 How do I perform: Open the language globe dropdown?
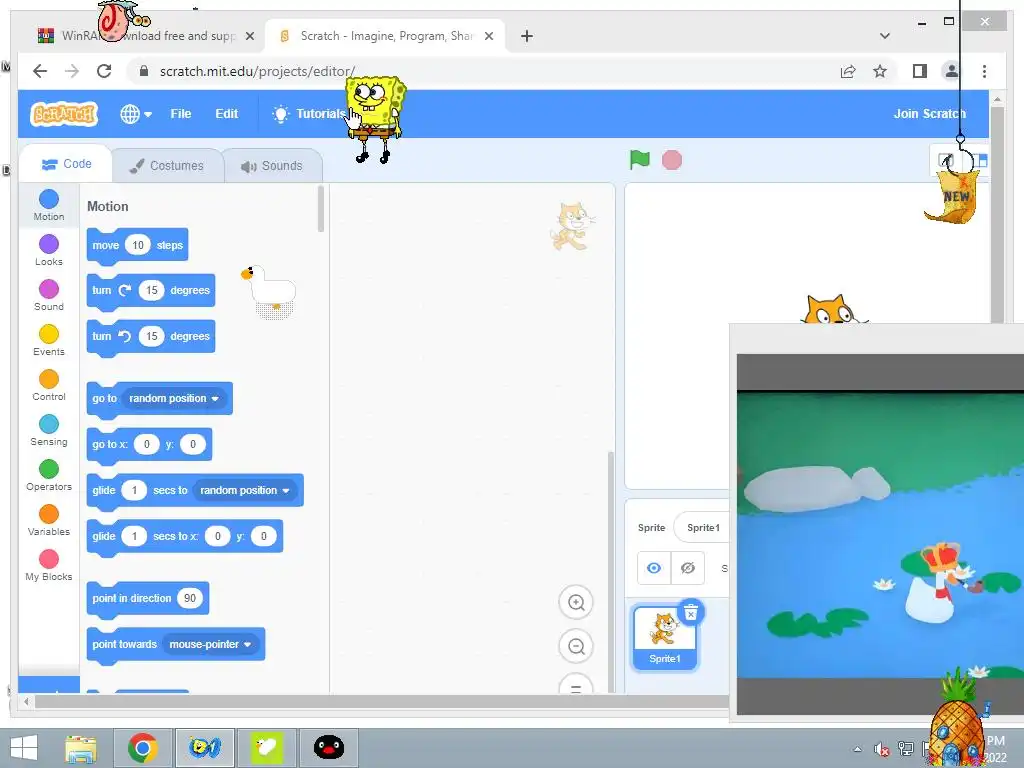click(136, 114)
